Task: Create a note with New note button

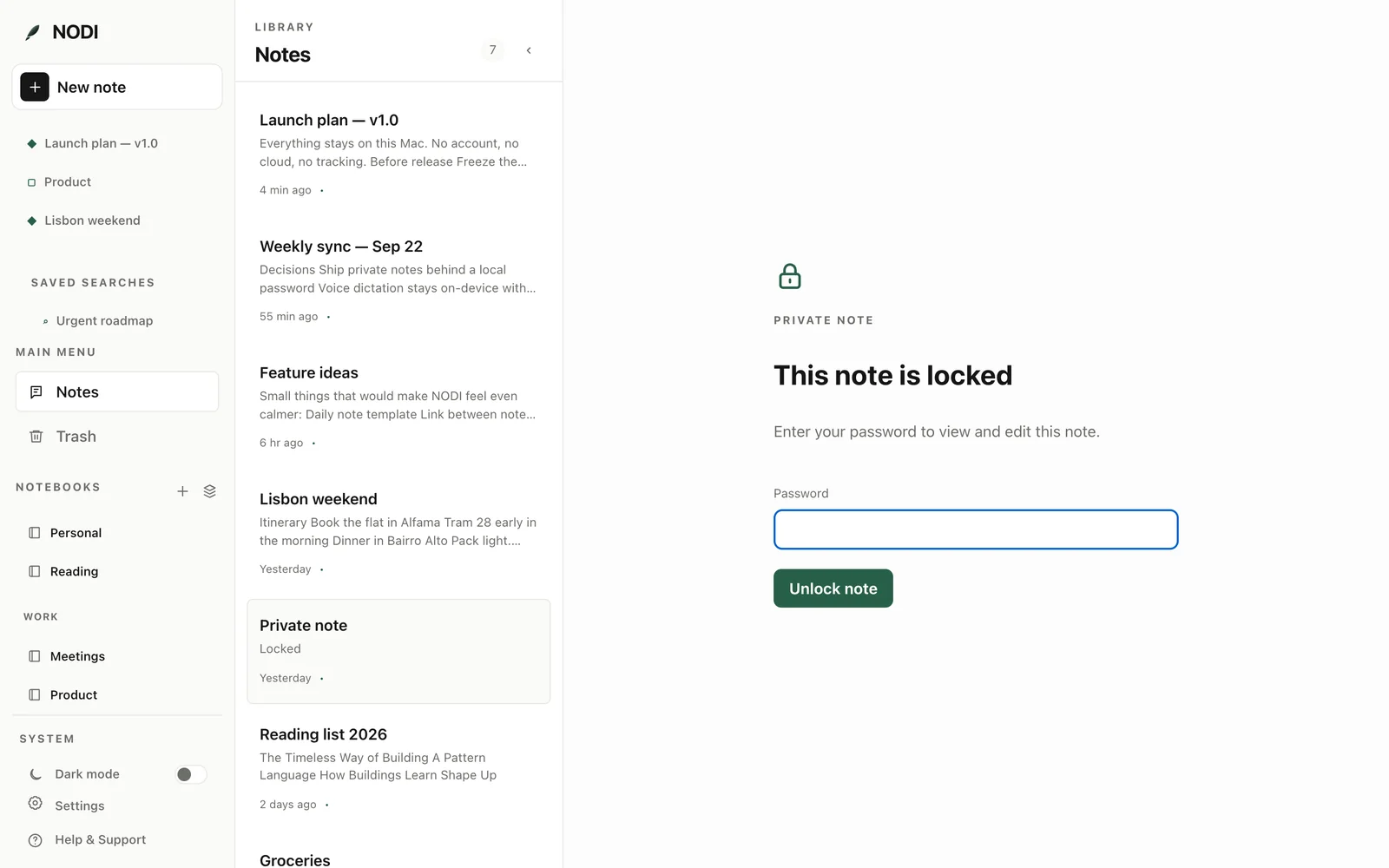Action: [117, 87]
